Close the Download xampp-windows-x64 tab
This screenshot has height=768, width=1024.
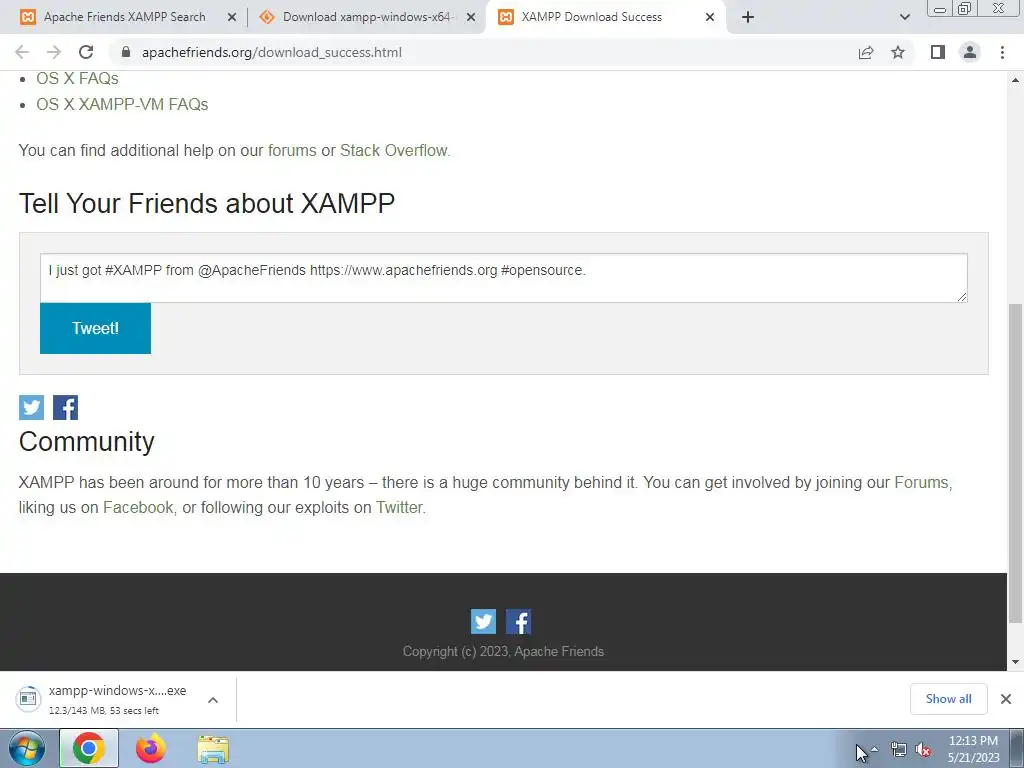(x=471, y=18)
